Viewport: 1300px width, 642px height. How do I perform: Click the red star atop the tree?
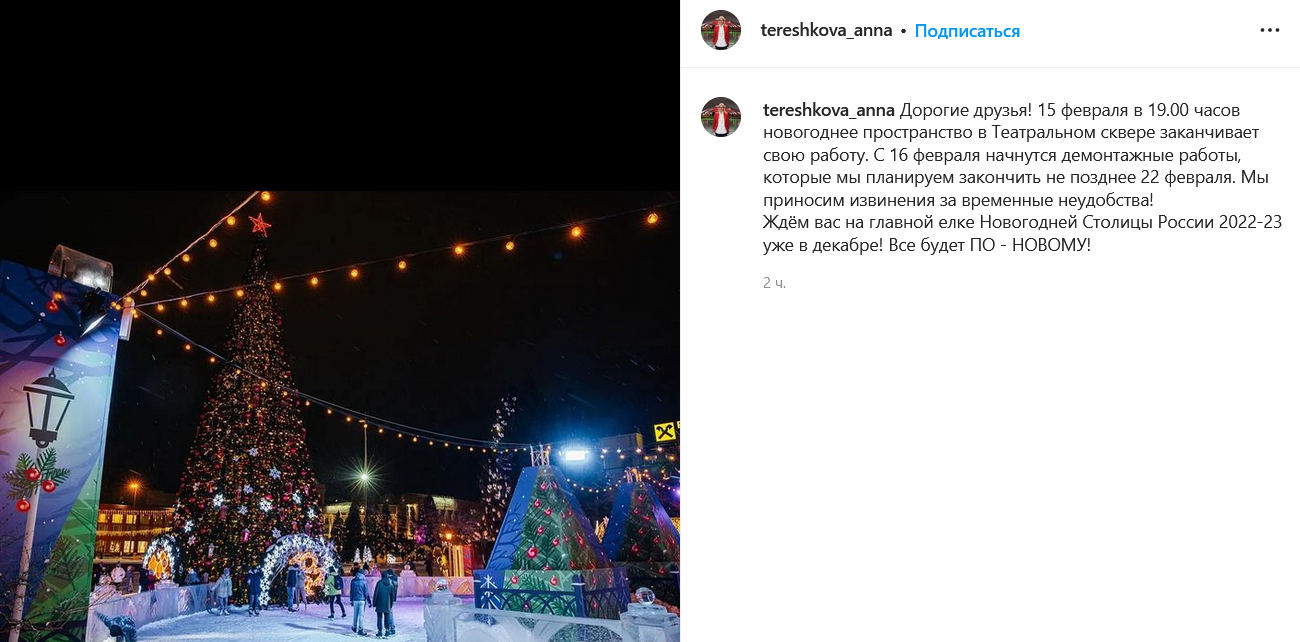(260, 224)
